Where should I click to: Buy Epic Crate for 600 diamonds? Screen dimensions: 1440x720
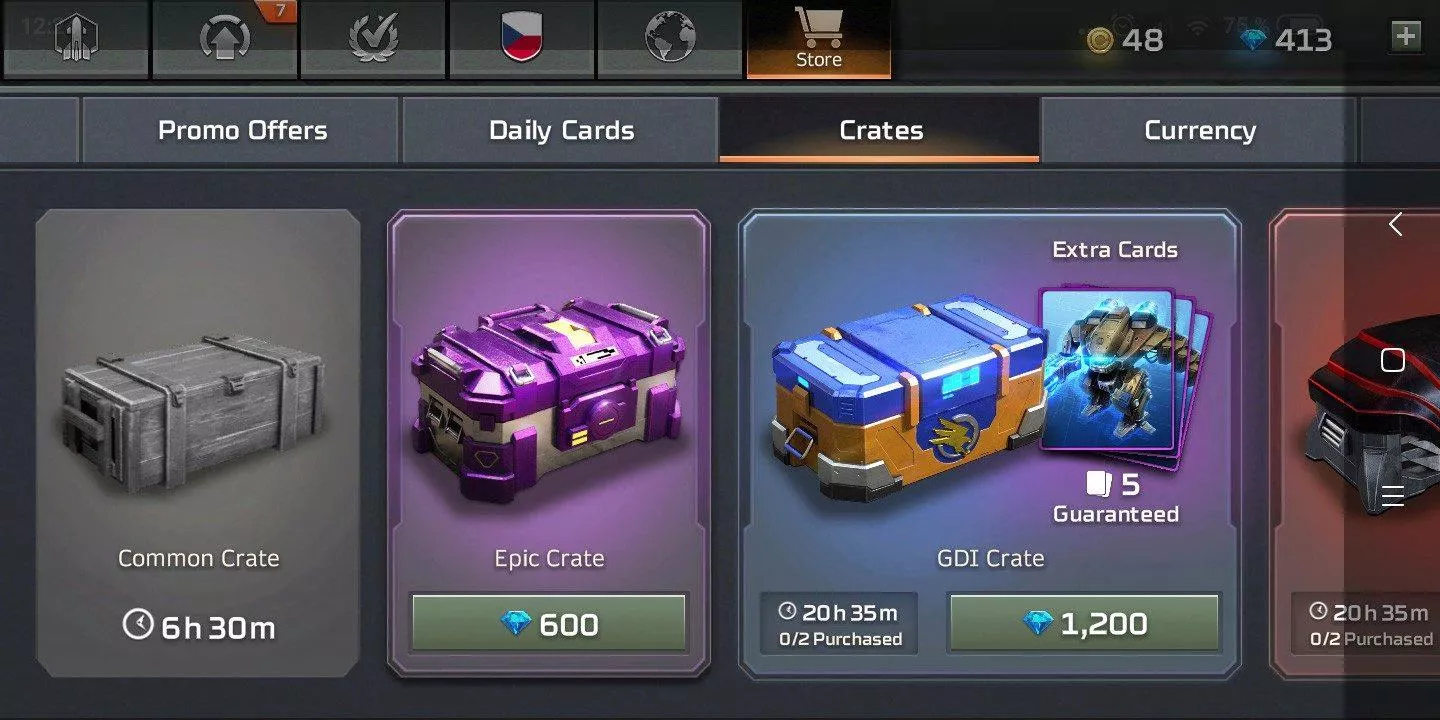[549, 624]
